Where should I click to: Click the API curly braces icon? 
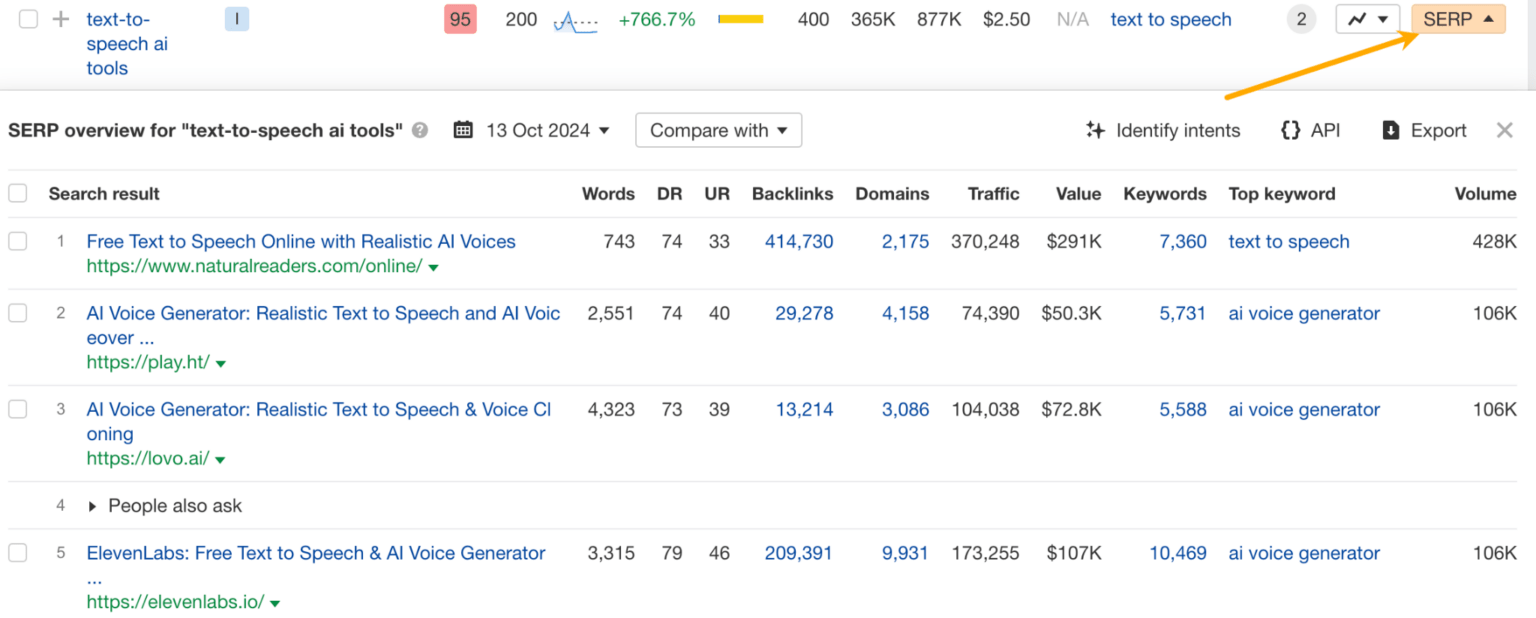pos(1290,130)
